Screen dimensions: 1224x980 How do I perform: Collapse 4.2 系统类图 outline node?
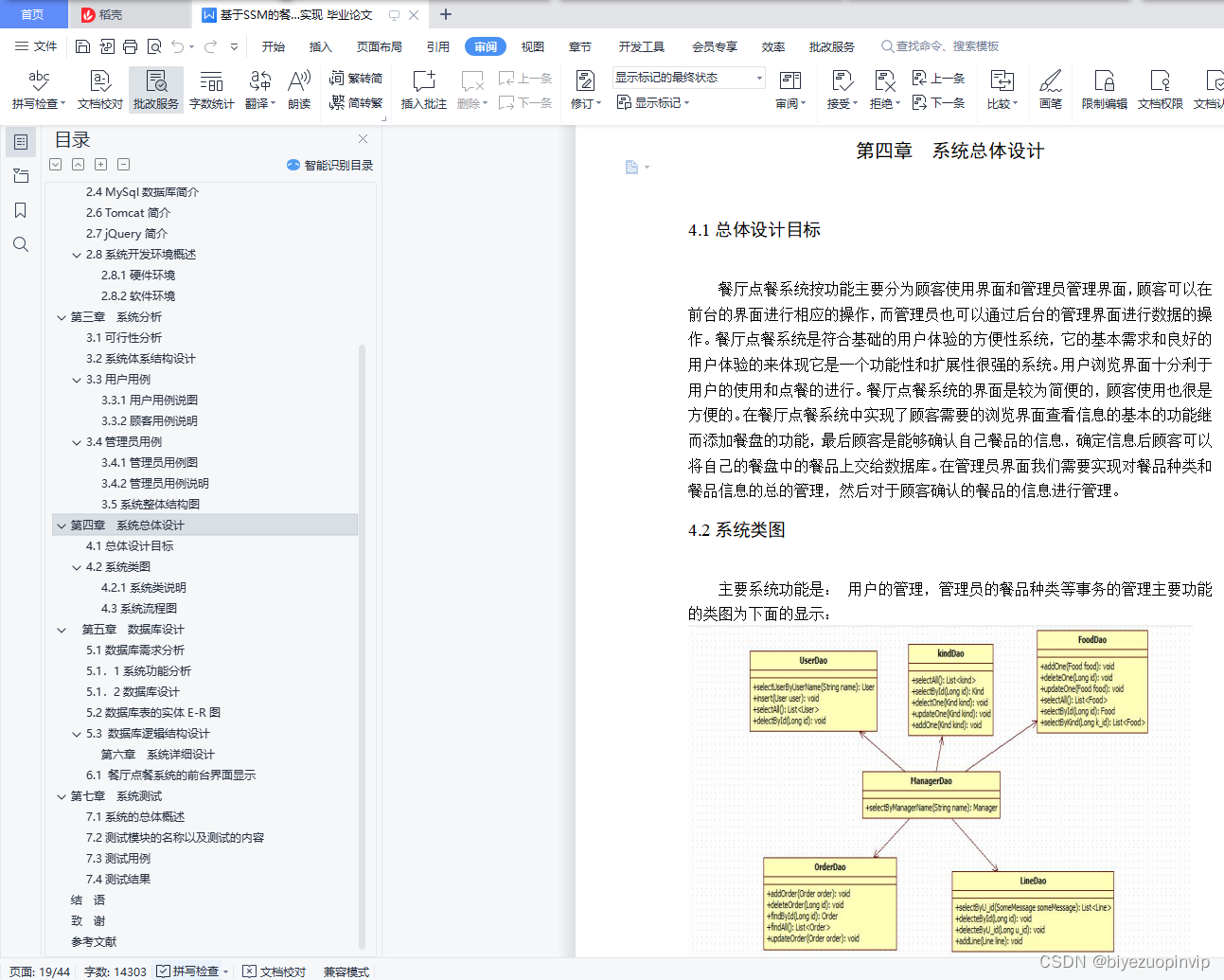coord(77,567)
